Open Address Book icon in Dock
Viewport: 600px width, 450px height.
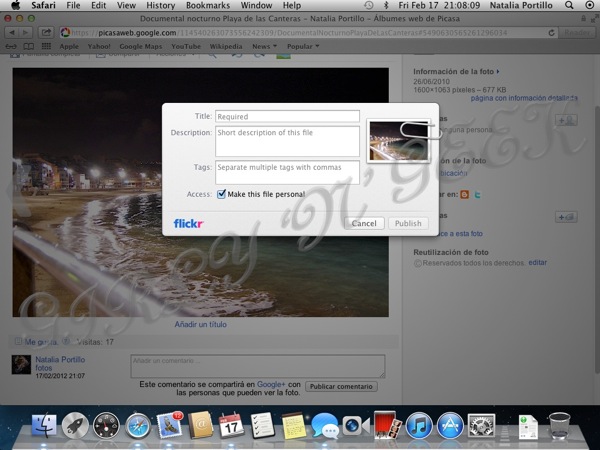point(201,425)
